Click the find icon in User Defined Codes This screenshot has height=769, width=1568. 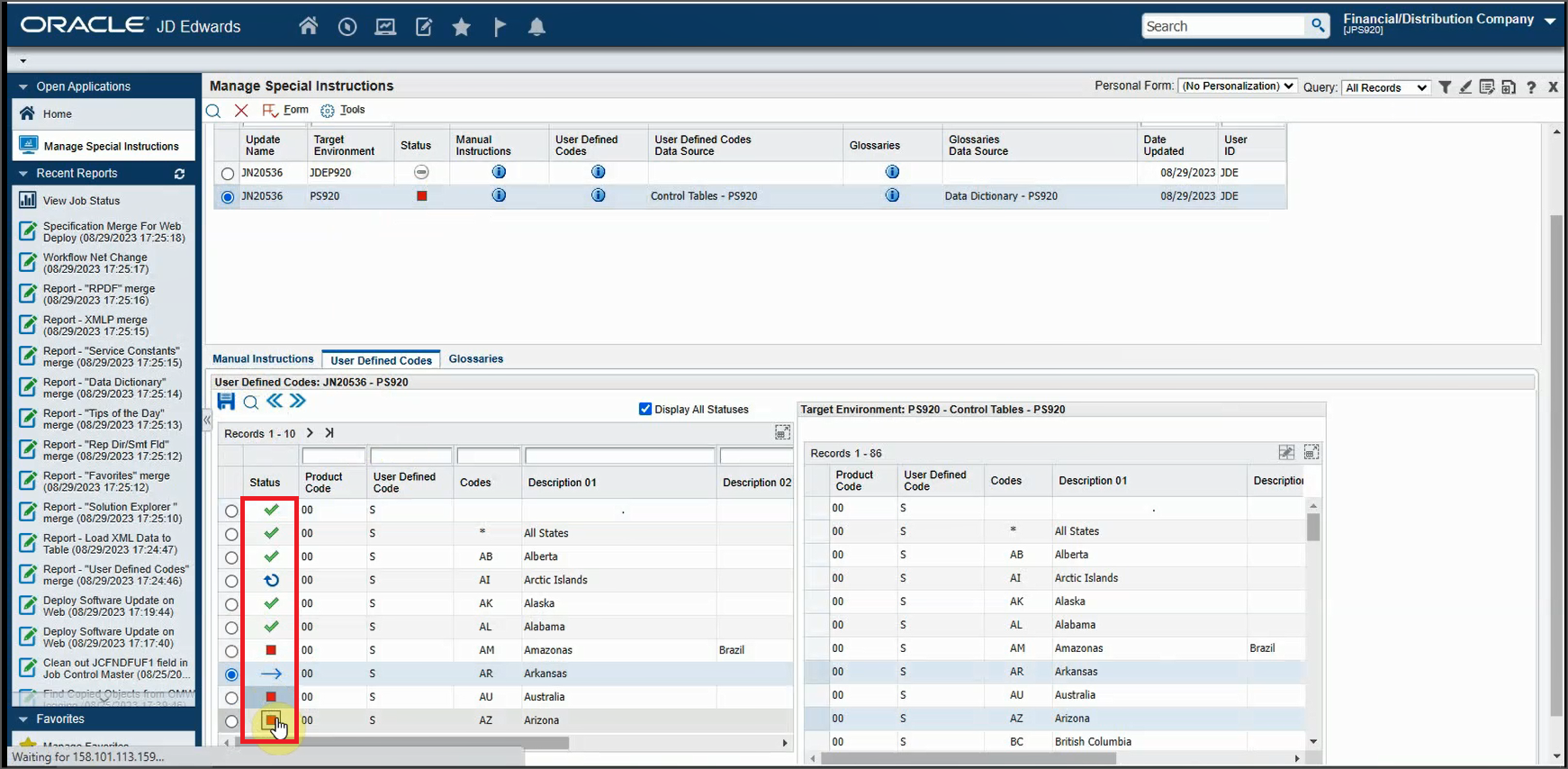[251, 403]
